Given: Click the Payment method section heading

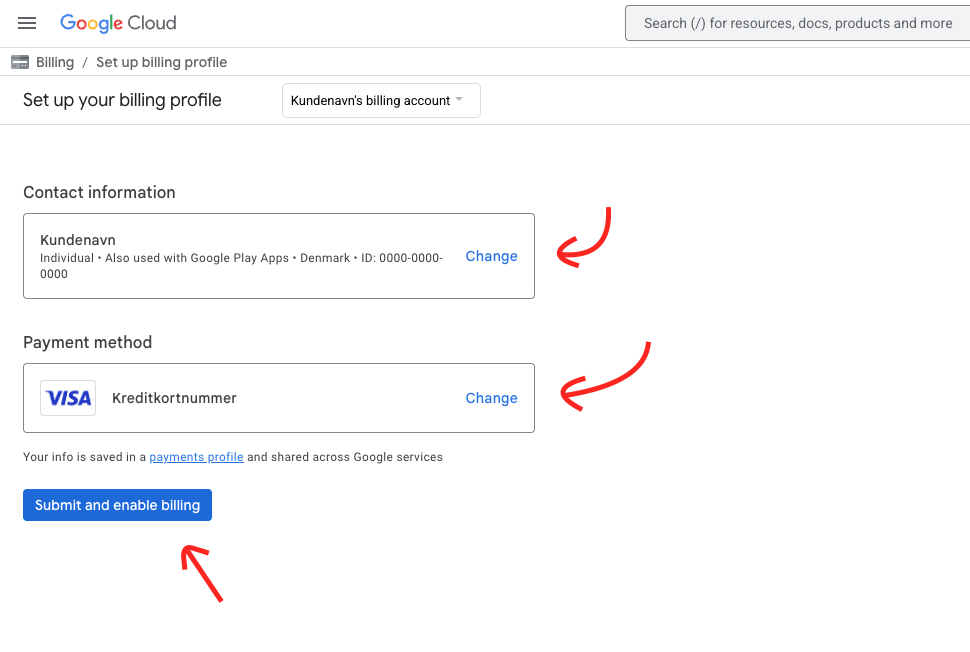Looking at the screenshot, I should [x=87, y=342].
